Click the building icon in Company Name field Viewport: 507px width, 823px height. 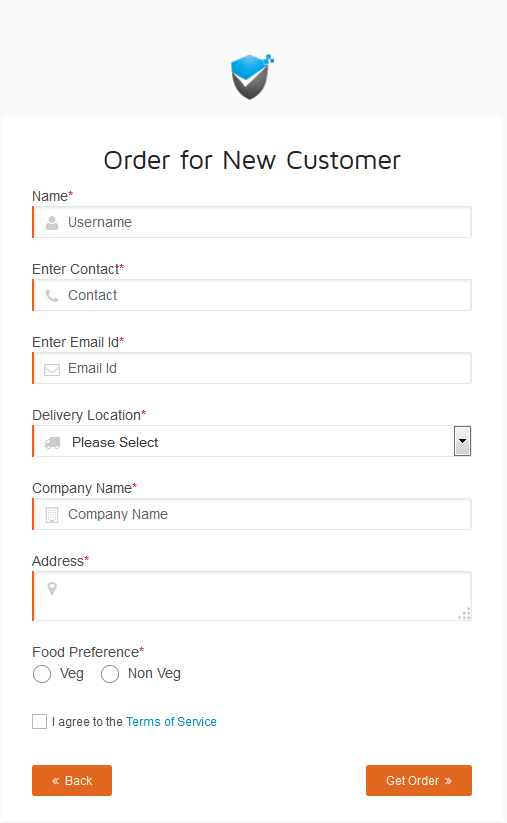tap(52, 515)
